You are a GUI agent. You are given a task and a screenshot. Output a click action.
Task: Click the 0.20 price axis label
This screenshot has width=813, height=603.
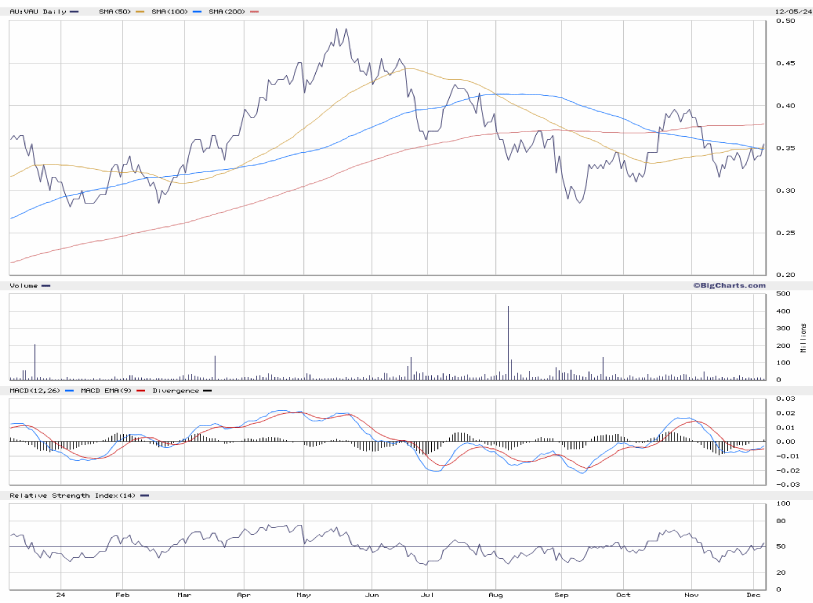[x=785, y=275]
